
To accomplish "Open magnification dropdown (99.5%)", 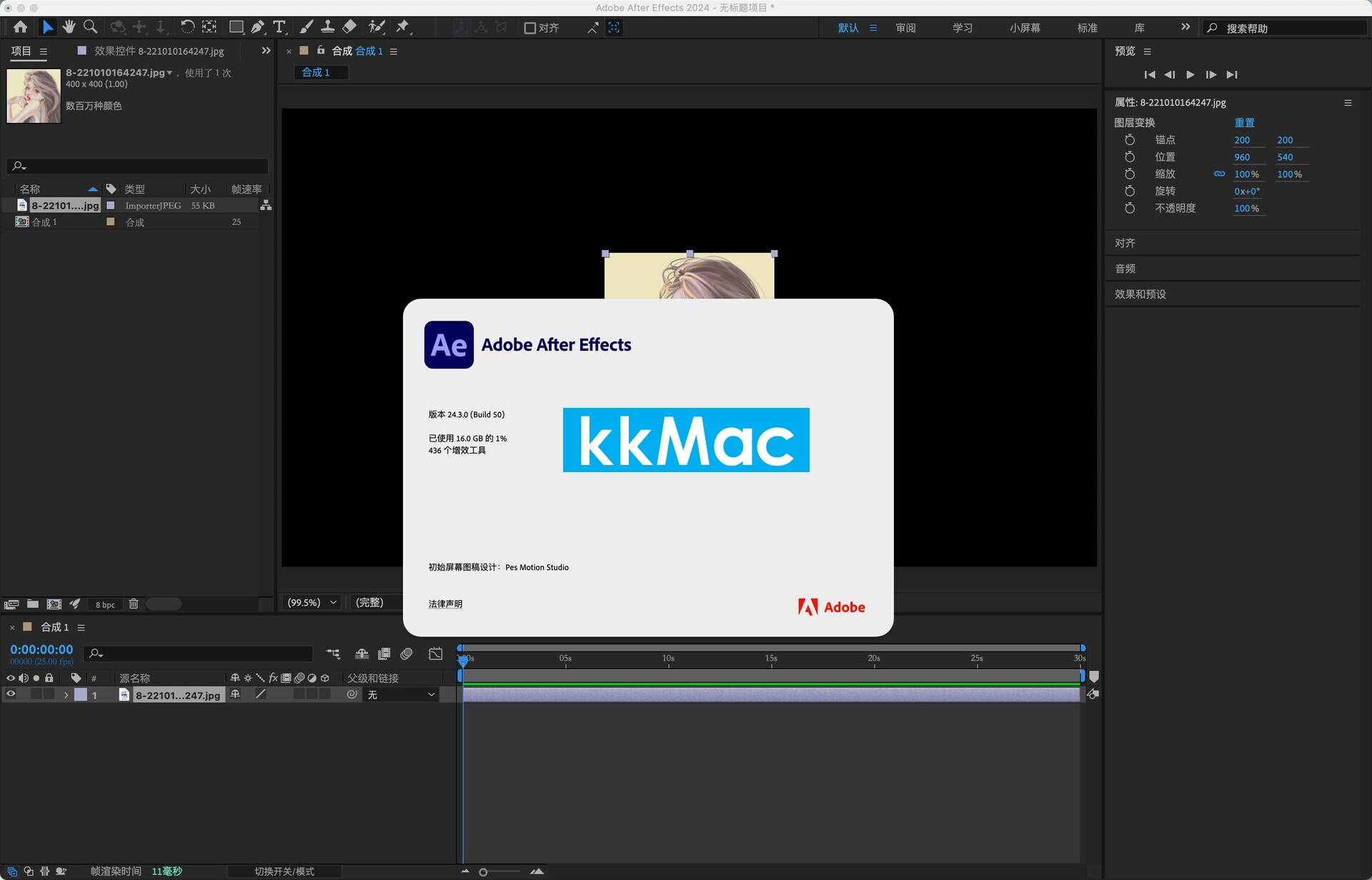I will (x=312, y=603).
